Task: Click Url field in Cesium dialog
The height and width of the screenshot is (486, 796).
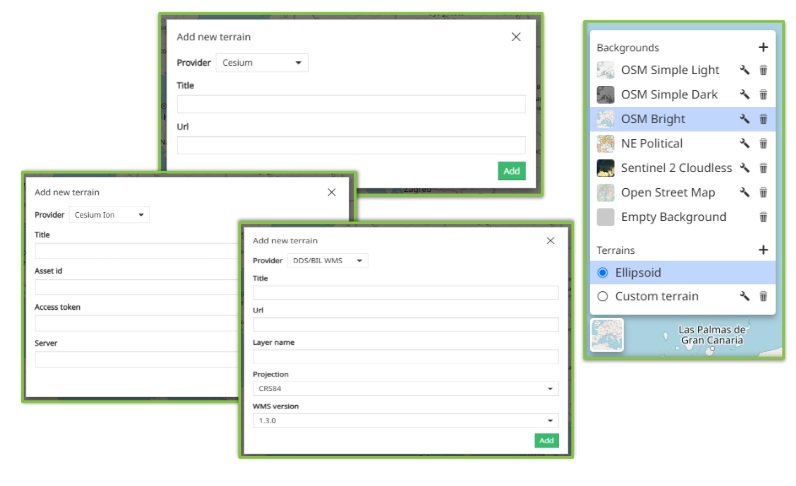Action: (x=351, y=145)
